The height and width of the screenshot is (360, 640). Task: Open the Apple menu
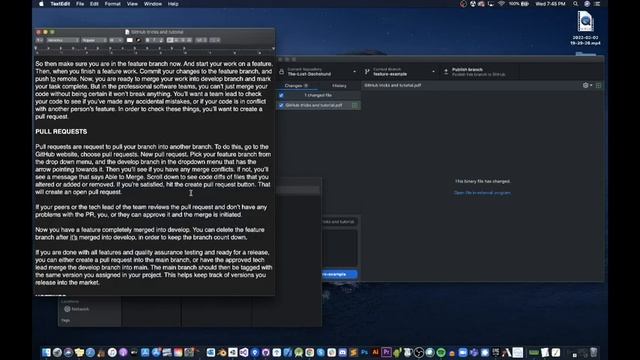tap(41, 4)
